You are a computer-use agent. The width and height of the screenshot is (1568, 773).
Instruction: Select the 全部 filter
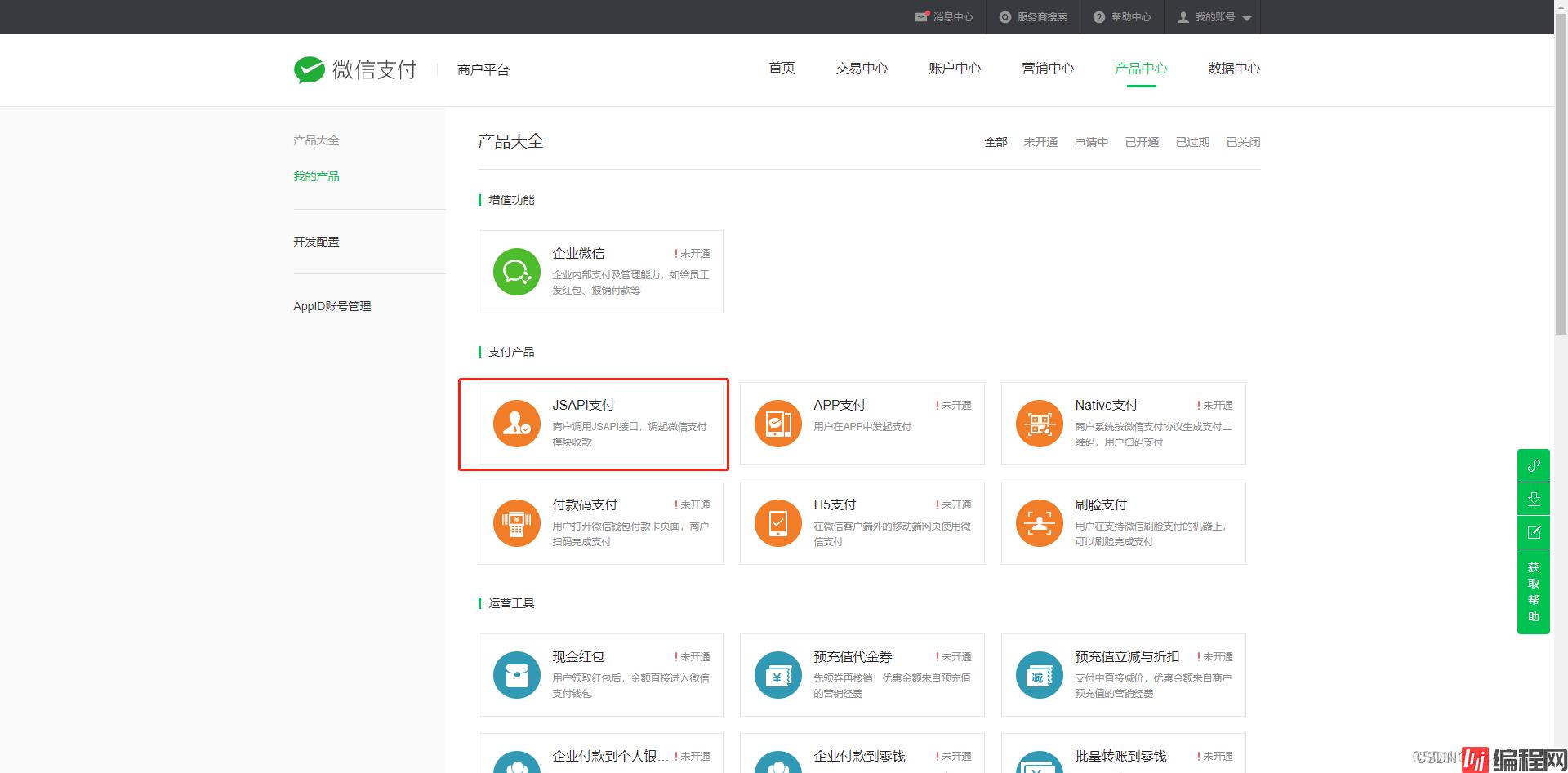(996, 142)
